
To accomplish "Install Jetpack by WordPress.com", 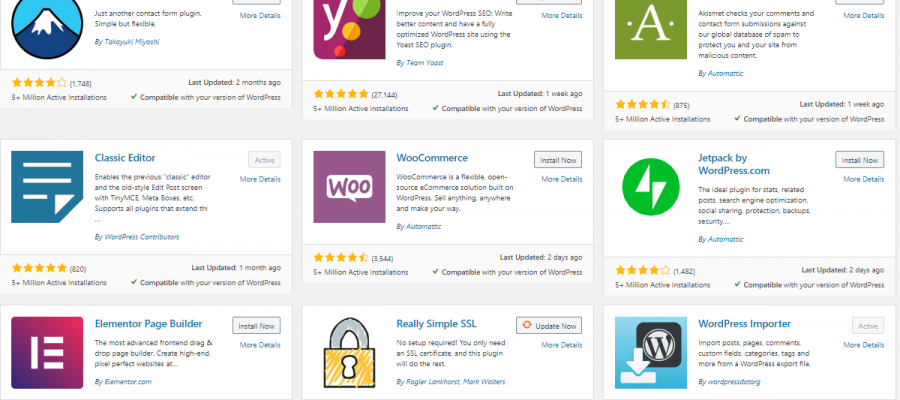I will coord(859,160).
